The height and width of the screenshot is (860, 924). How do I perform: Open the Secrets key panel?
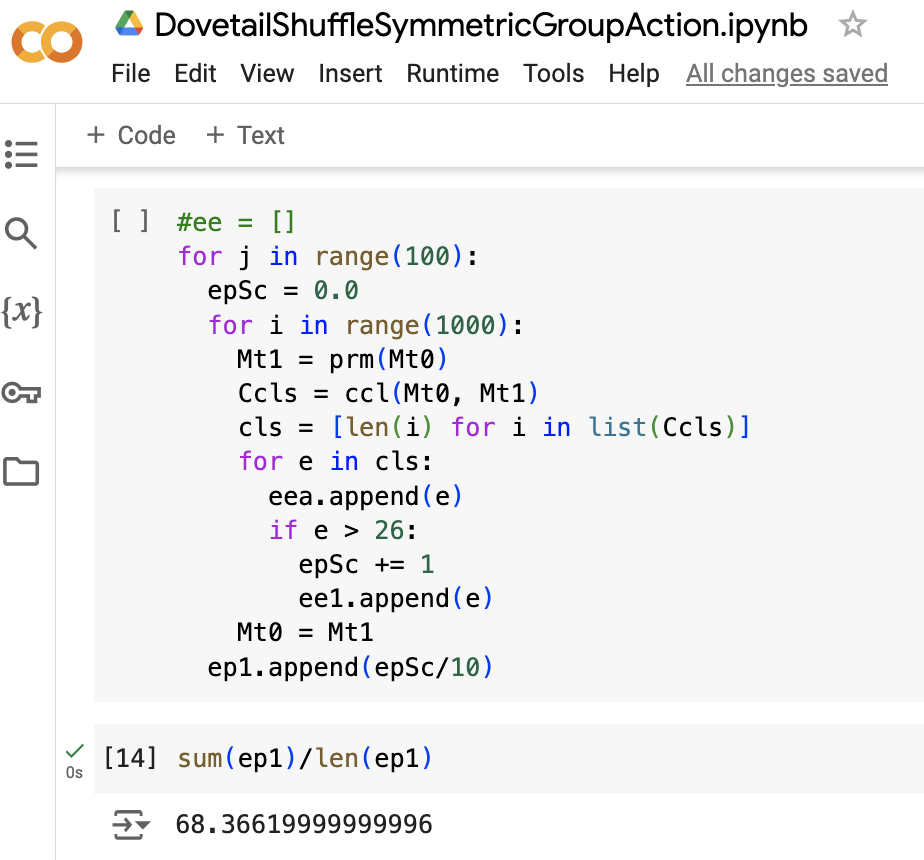coord(21,393)
